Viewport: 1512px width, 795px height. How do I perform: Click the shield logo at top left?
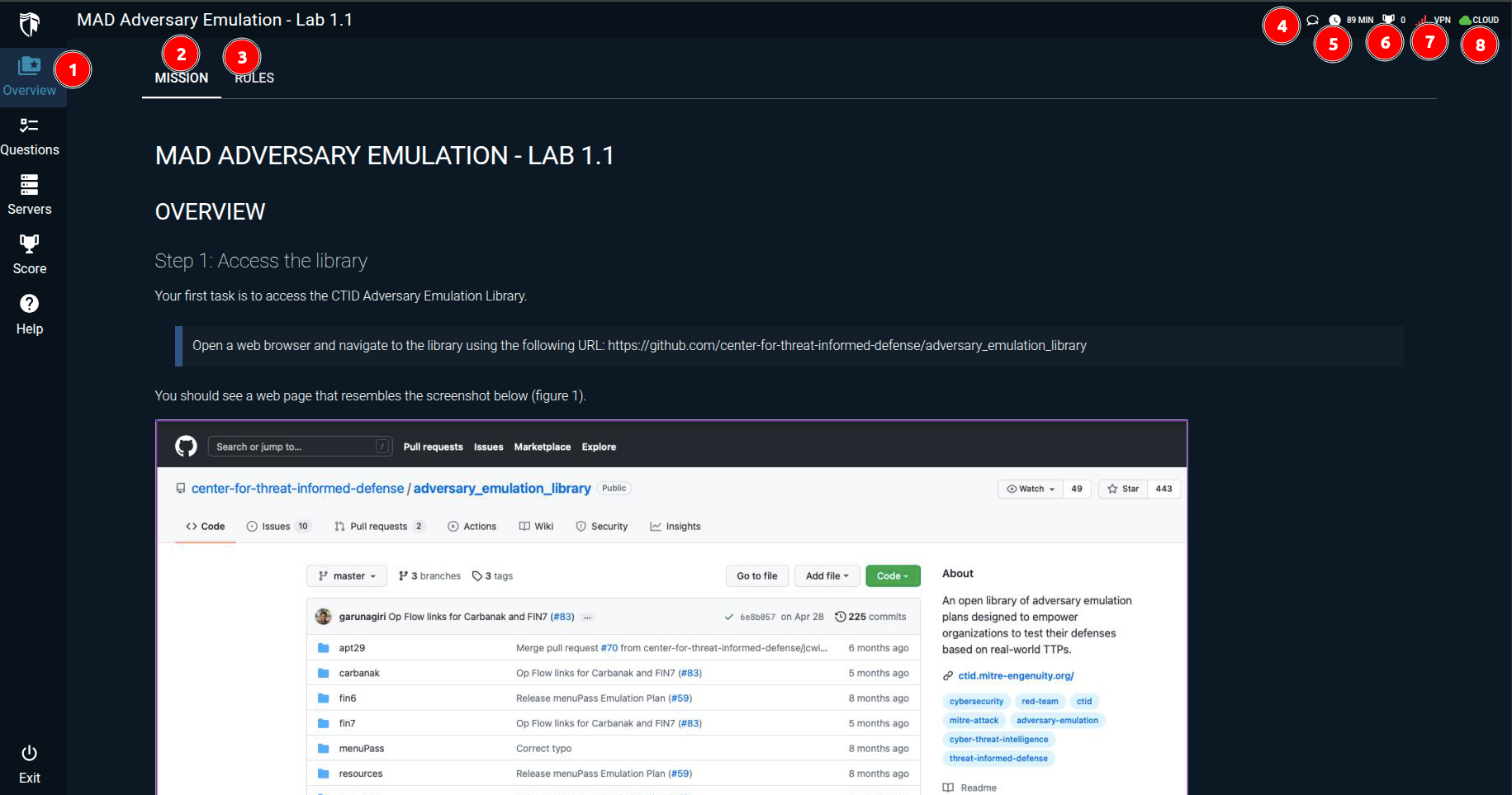coord(30,24)
